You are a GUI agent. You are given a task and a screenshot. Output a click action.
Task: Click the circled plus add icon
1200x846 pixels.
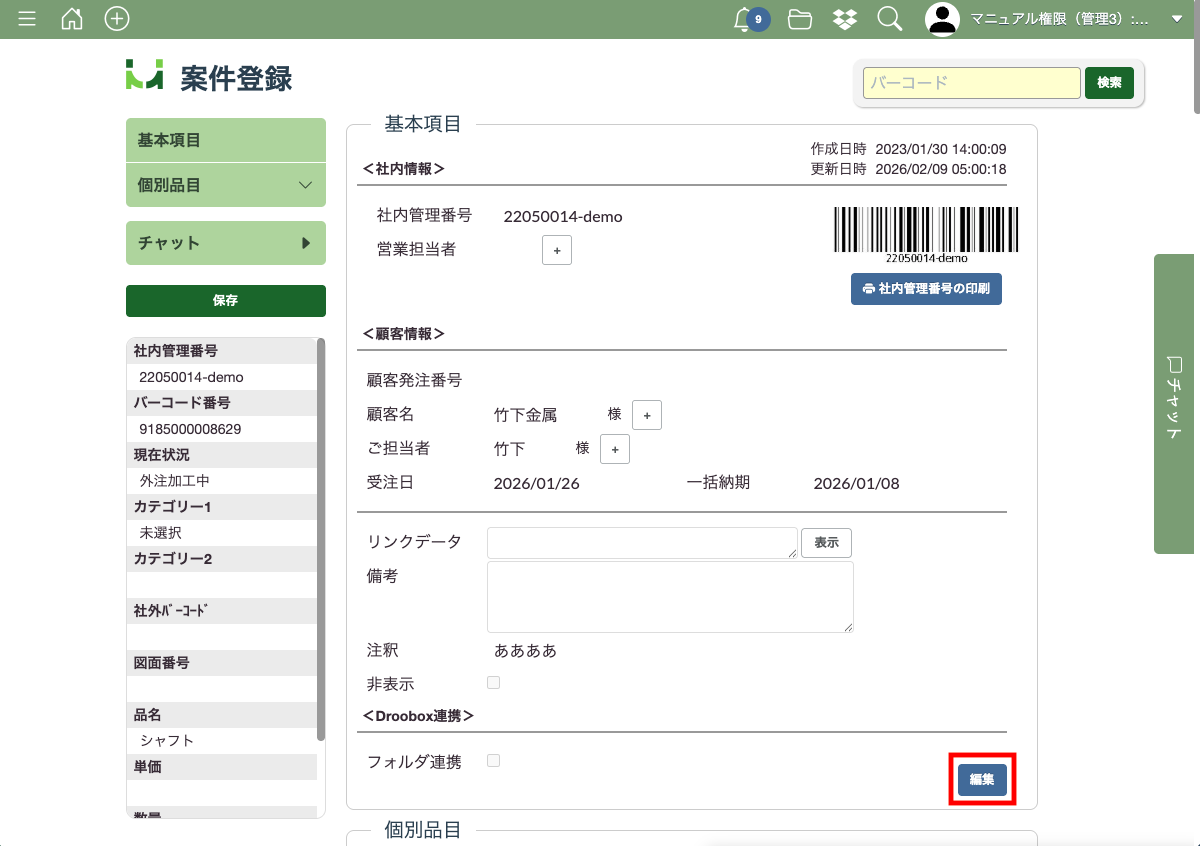pyautogui.click(x=117, y=19)
